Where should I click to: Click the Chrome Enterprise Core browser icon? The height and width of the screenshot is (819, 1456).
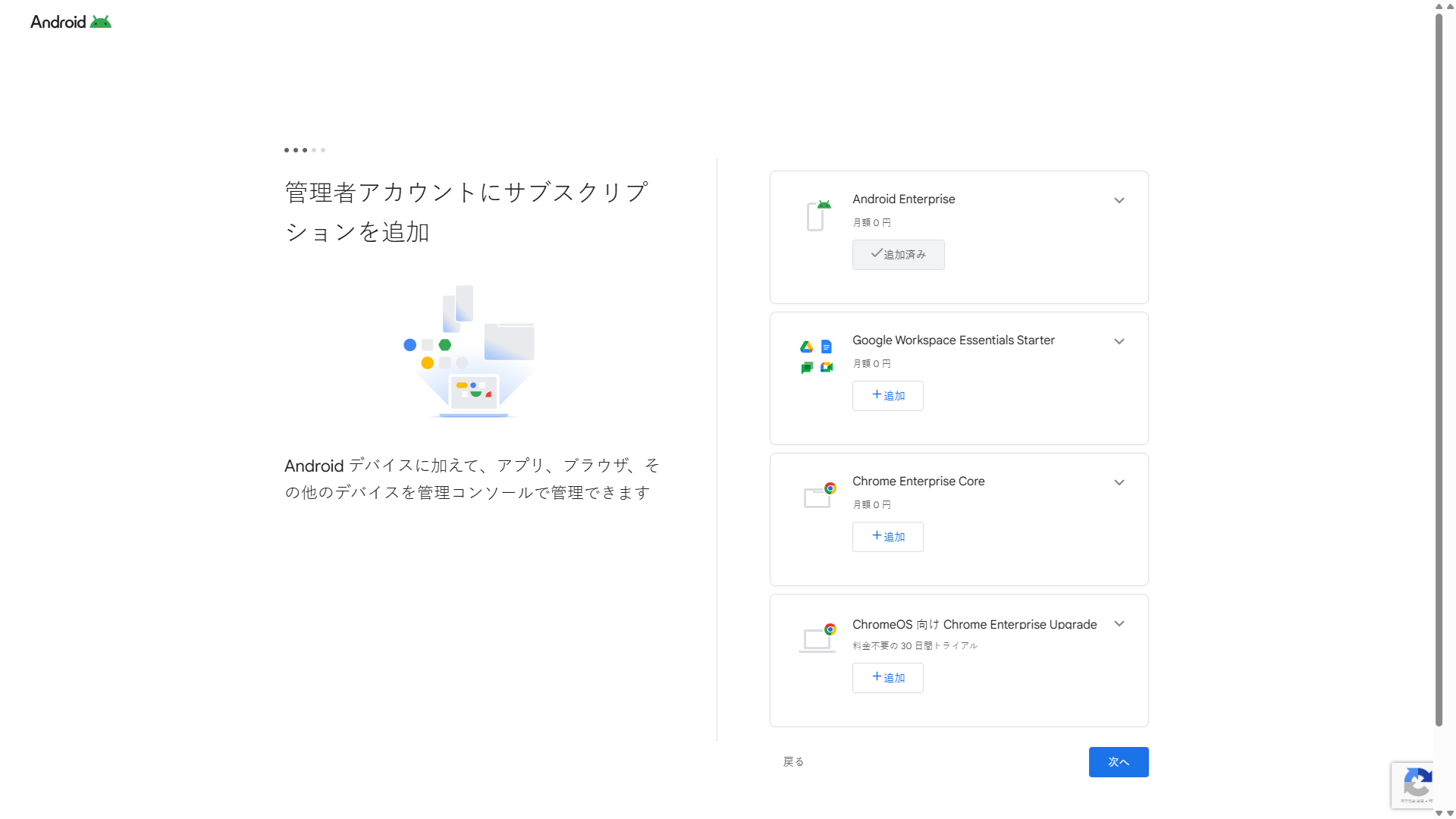[819, 496]
